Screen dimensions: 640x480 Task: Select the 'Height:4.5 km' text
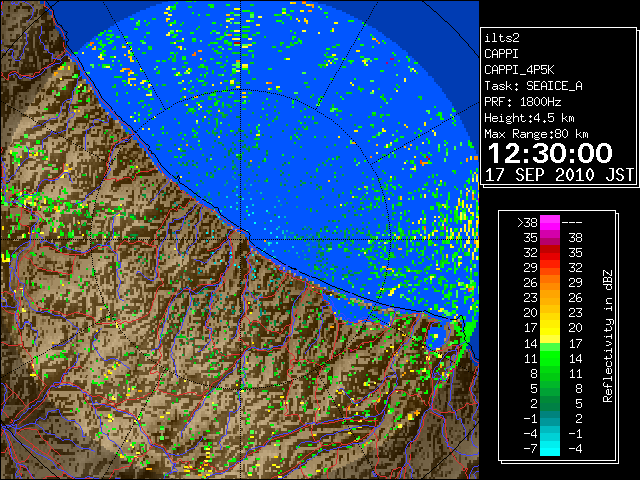coord(529,118)
